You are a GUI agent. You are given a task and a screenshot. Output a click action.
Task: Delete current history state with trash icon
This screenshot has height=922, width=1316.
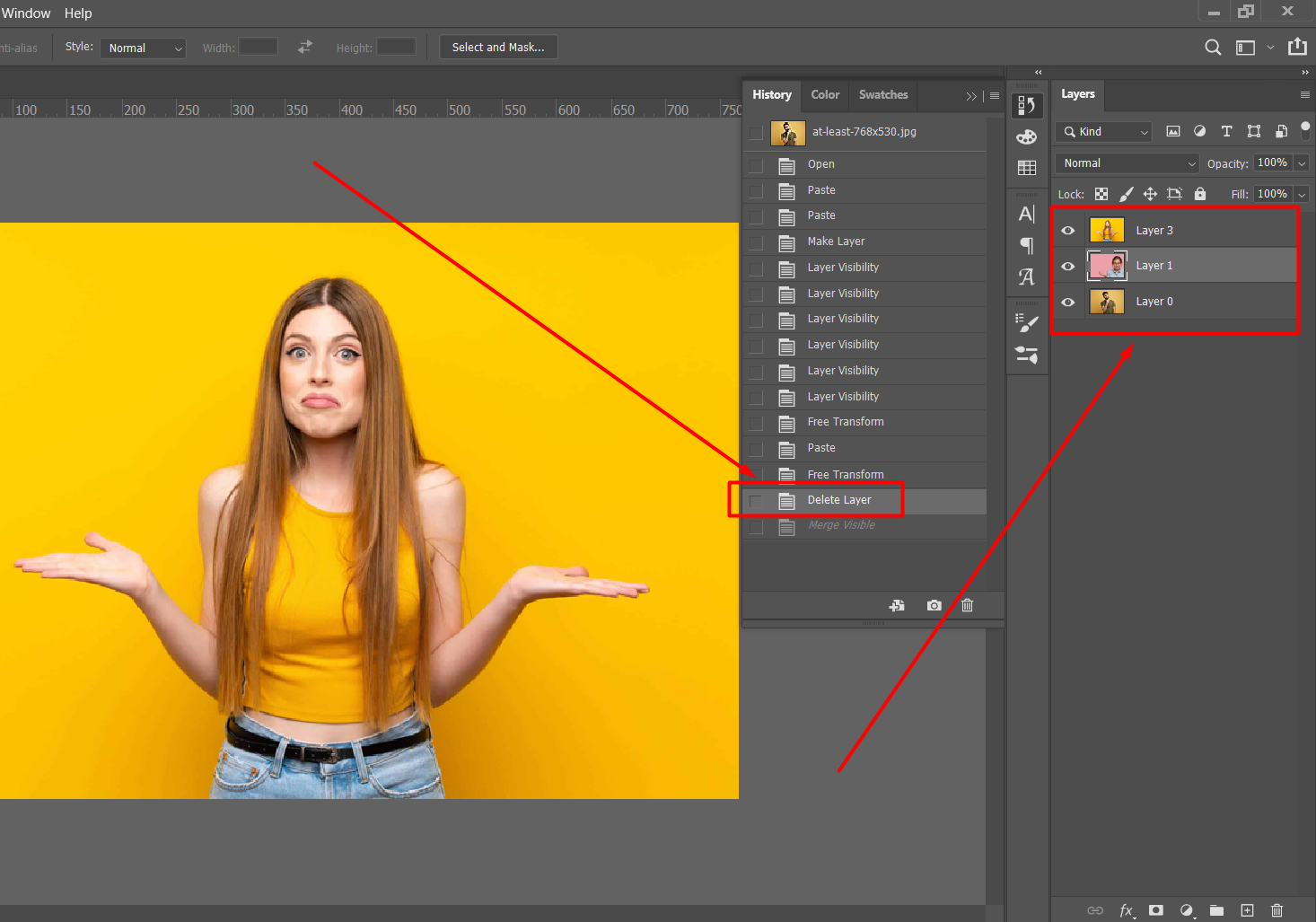[967, 605]
